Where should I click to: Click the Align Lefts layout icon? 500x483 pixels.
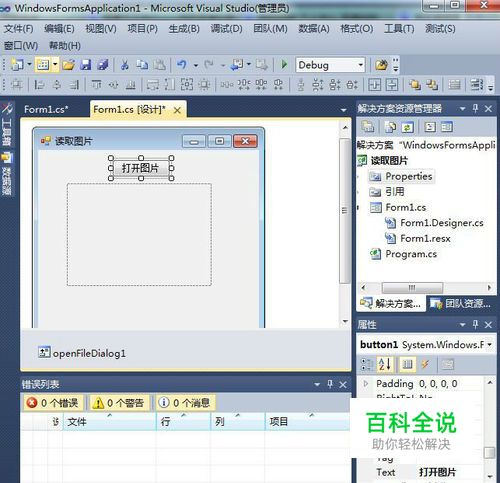coord(39,85)
